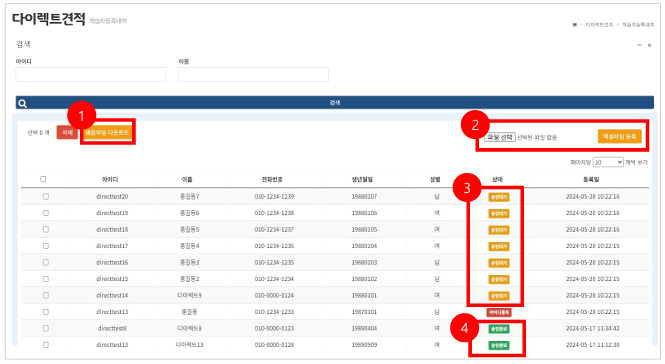The image size is (665, 364).
Task: Click the date 2024-05-17 11:34:42
Action: point(592,328)
